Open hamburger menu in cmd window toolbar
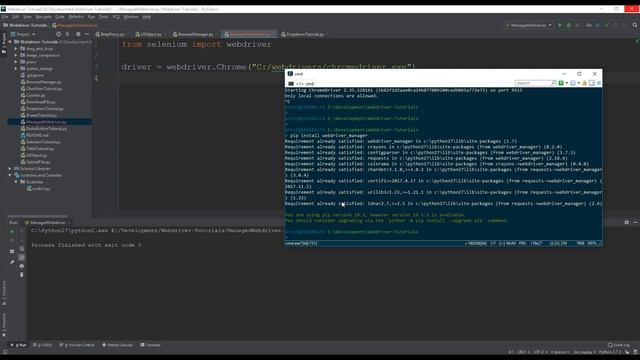 point(599,83)
